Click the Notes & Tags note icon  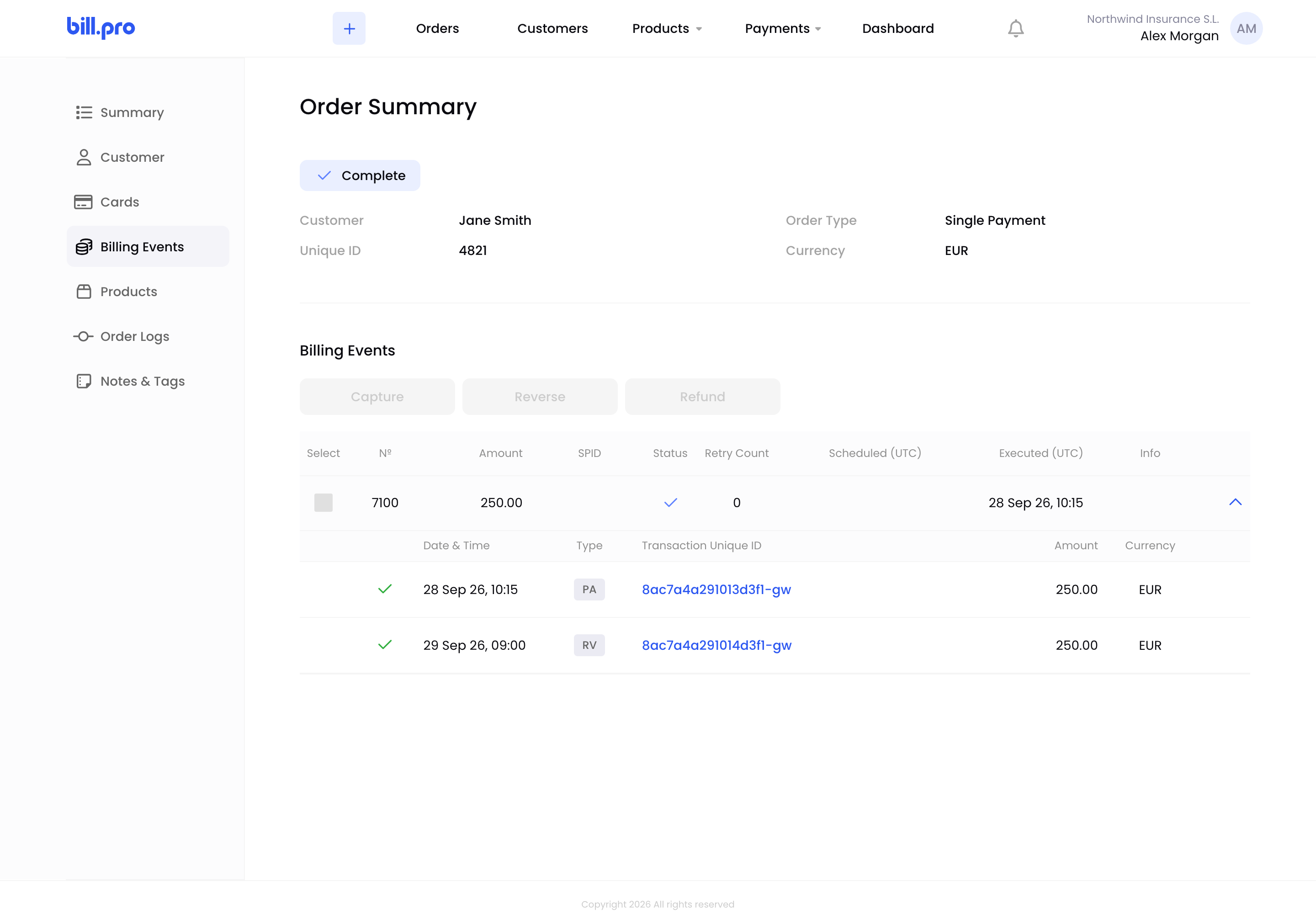(x=84, y=381)
